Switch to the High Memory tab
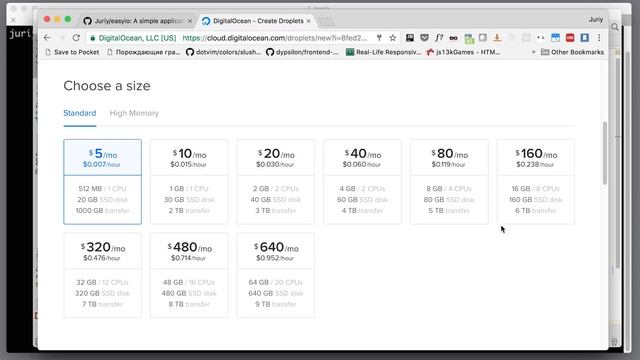The height and width of the screenshot is (360, 640). point(134,113)
